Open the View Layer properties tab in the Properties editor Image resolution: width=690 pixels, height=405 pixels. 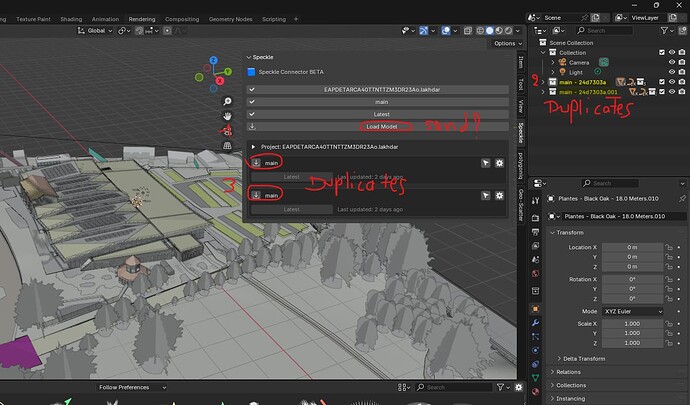tap(536, 246)
